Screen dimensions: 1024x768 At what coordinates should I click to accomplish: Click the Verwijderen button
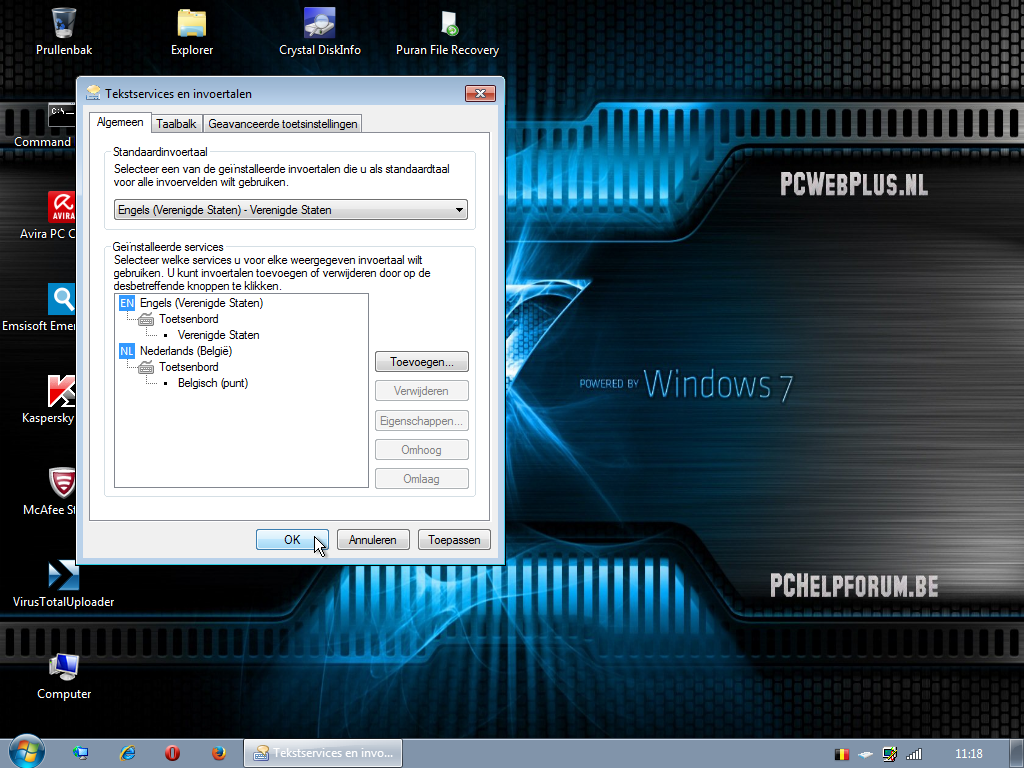[422, 391]
